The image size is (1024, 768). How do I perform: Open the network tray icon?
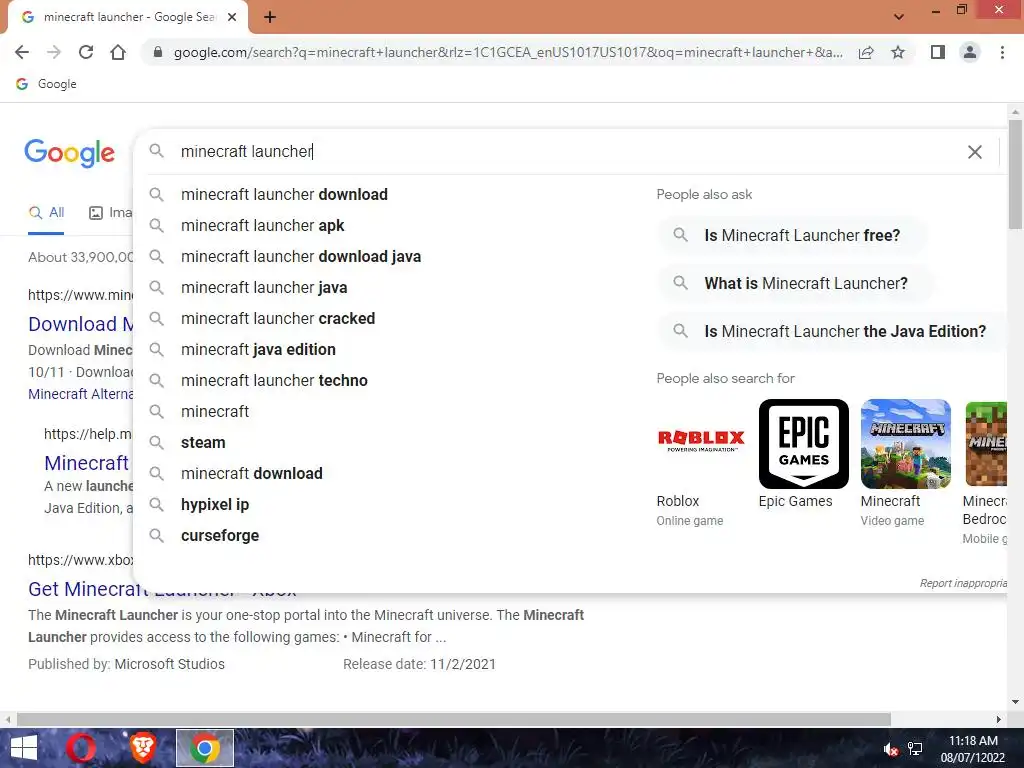[915, 749]
